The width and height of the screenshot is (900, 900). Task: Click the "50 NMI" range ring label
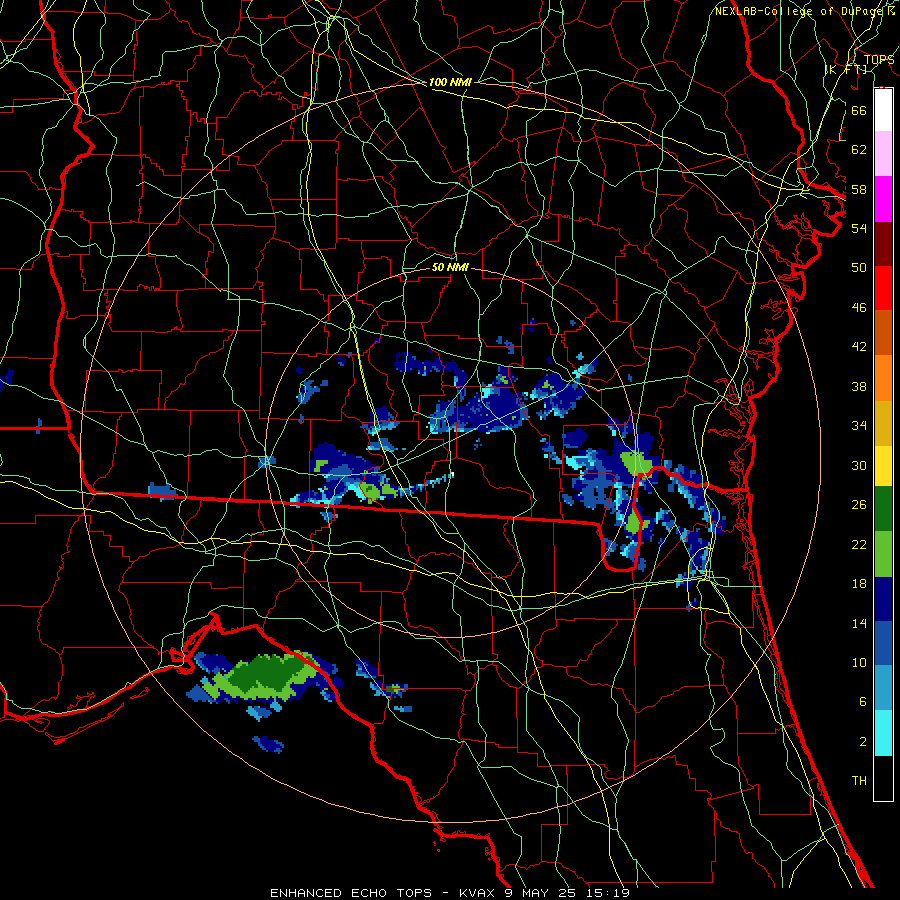(450, 268)
